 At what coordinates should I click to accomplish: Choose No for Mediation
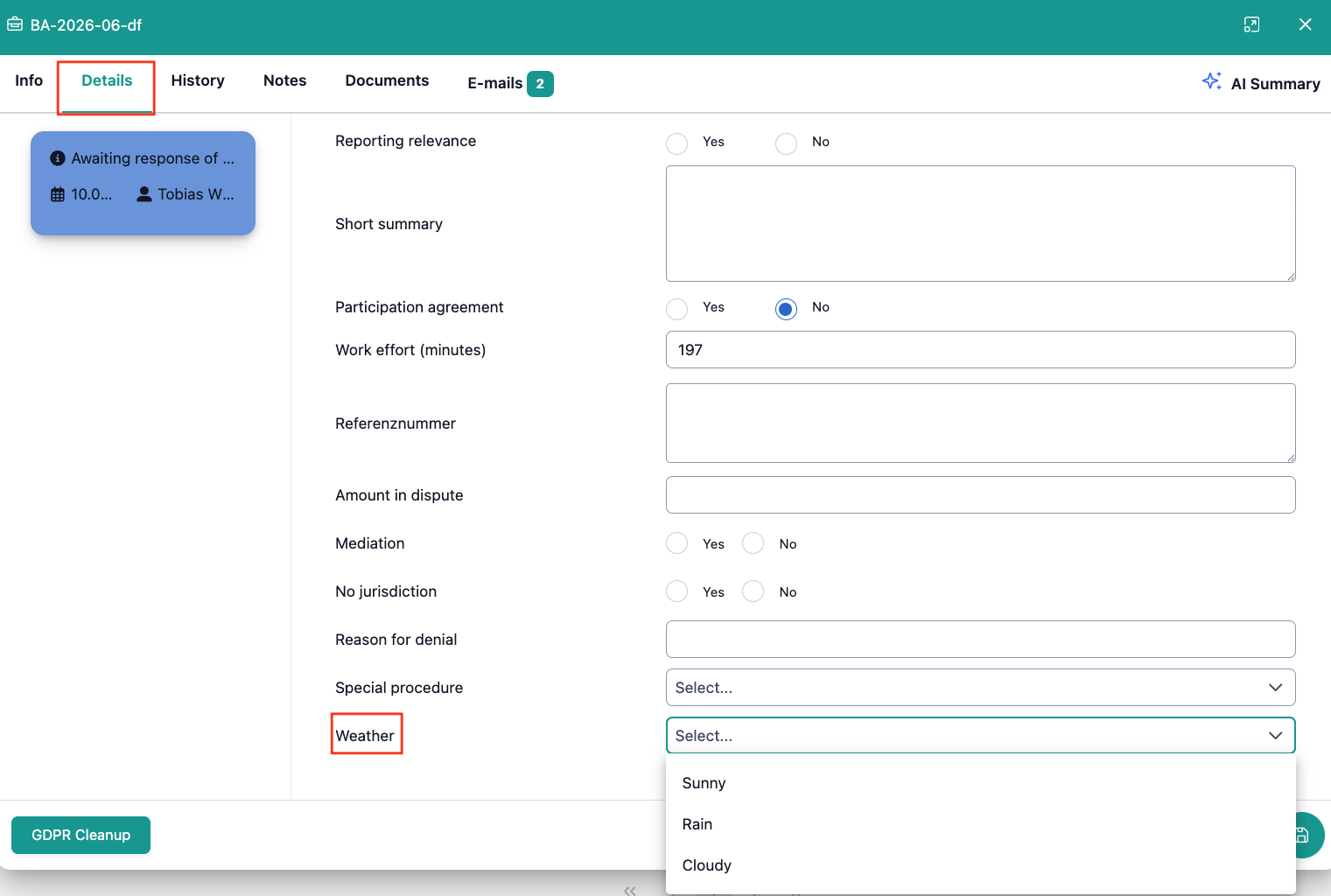click(x=753, y=543)
